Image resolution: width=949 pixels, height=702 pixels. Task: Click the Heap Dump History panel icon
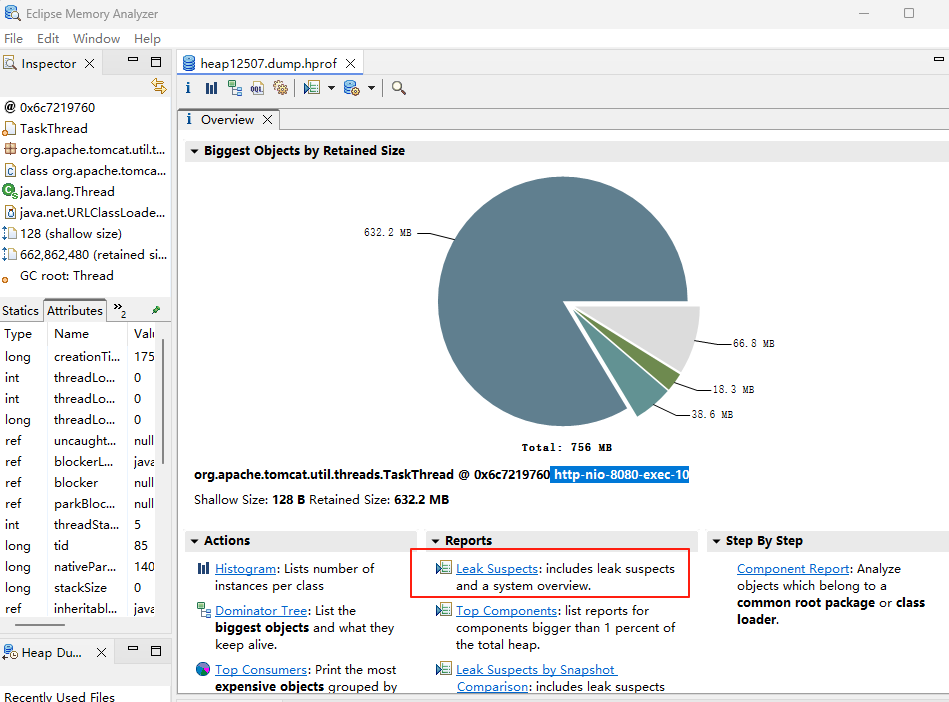(x=12, y=653)
